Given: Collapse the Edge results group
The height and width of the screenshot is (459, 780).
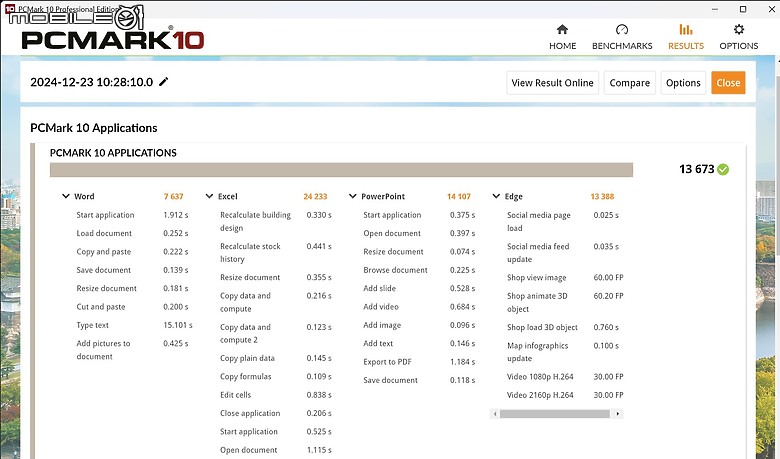Looking at the screenshot, I should coord(496,196).
